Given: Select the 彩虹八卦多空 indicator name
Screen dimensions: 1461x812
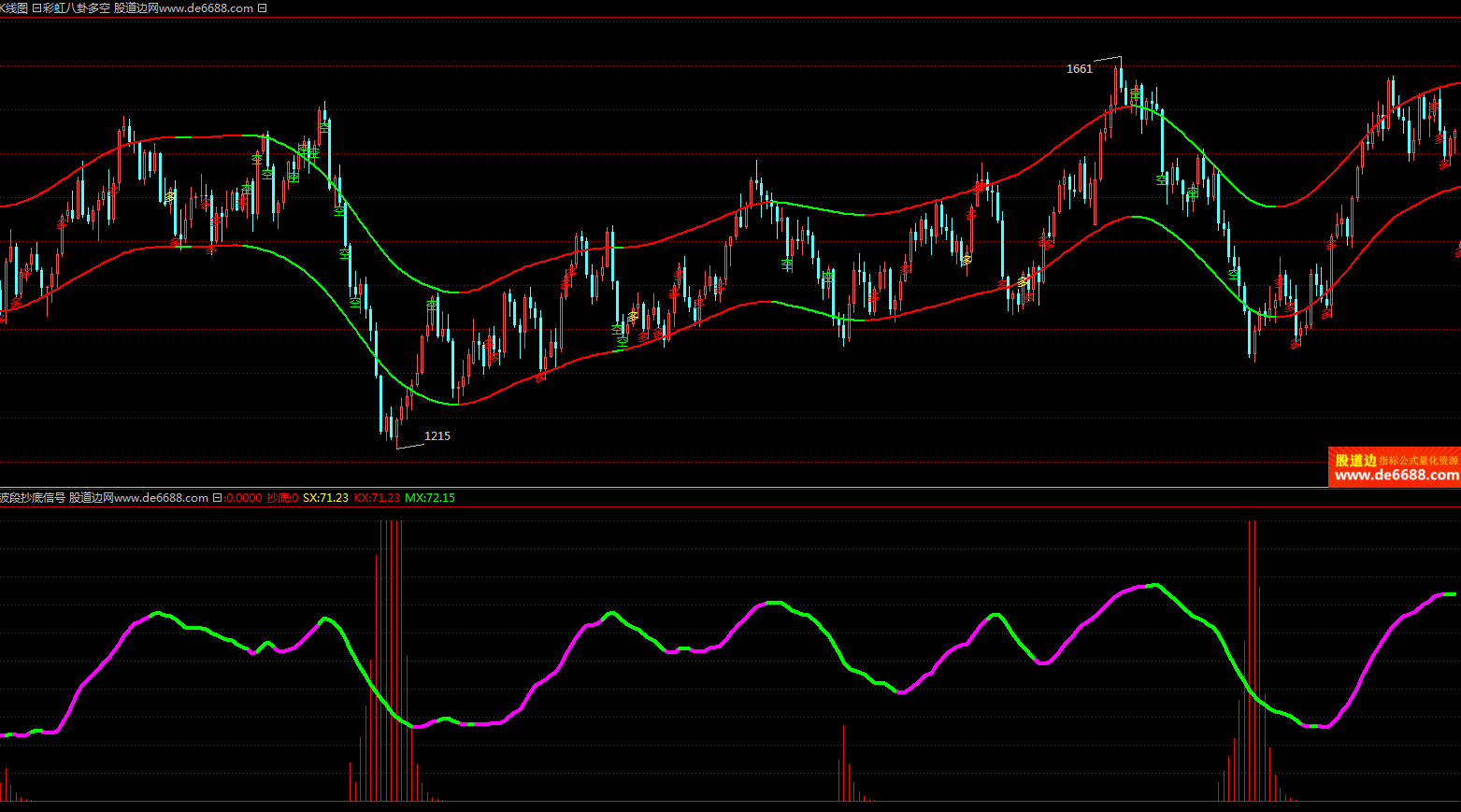Looking at the screenshot, I should tap(77, 8).
